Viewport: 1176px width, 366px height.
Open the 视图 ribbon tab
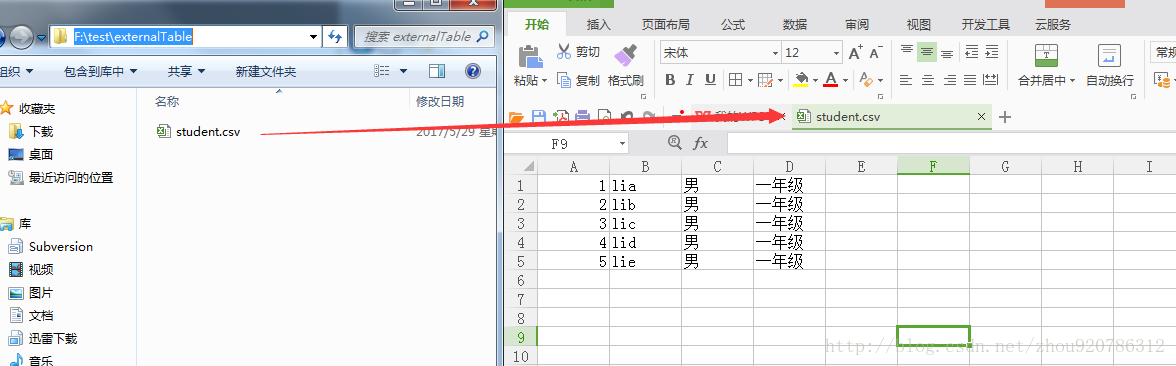tap(919, 25)
